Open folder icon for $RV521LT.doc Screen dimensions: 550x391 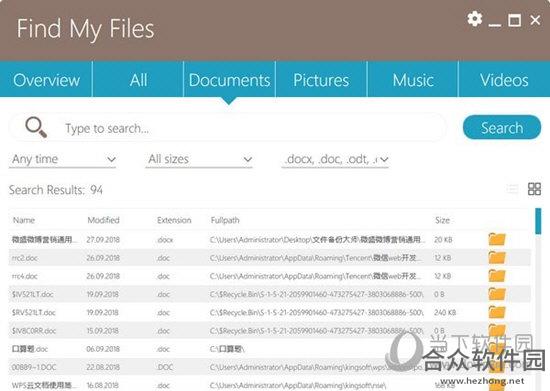point(497,312)
